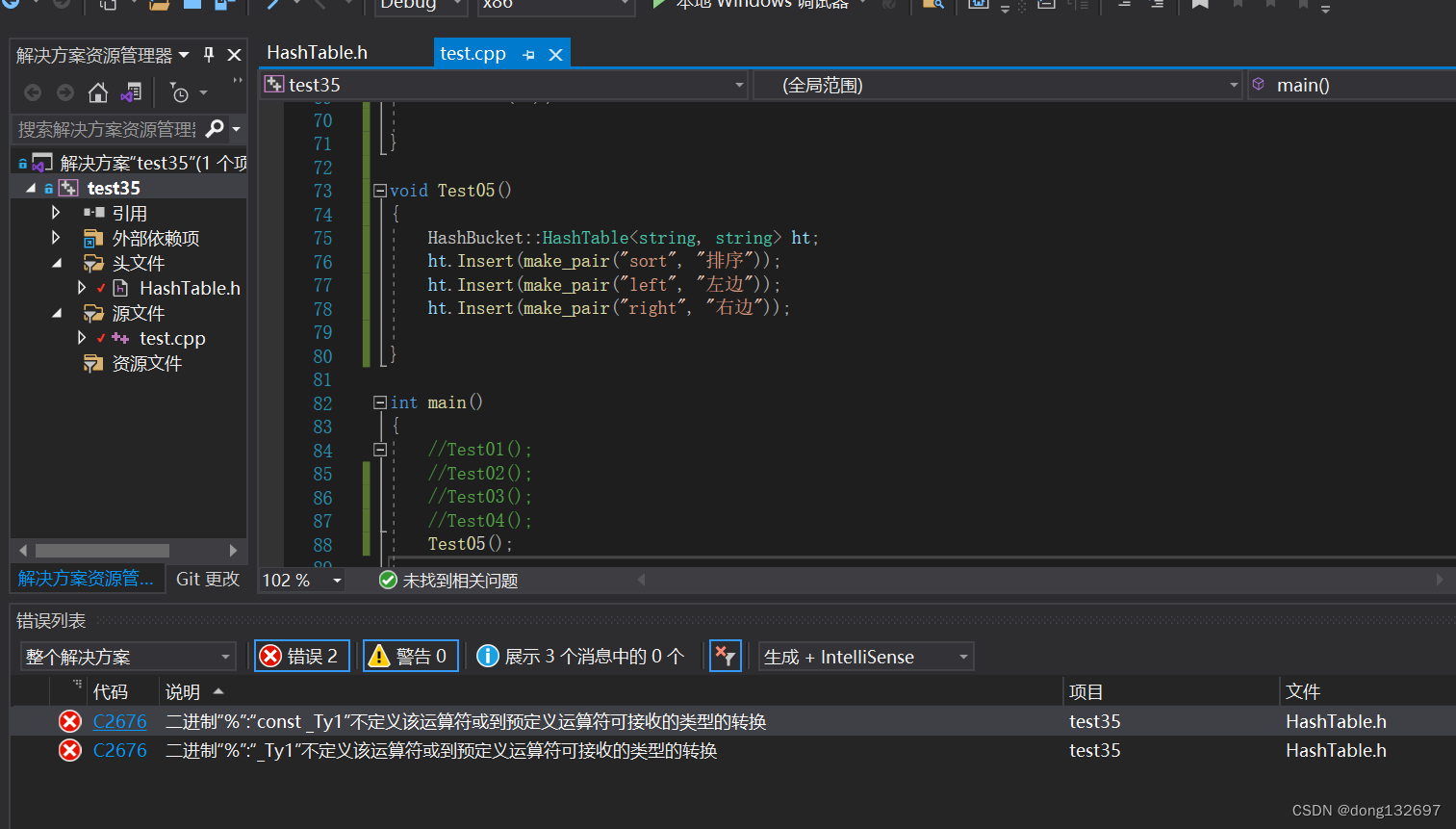Show more Solution Explorer toolbar options
Viewport: 1456px width, 829px height.
point(237,81)
